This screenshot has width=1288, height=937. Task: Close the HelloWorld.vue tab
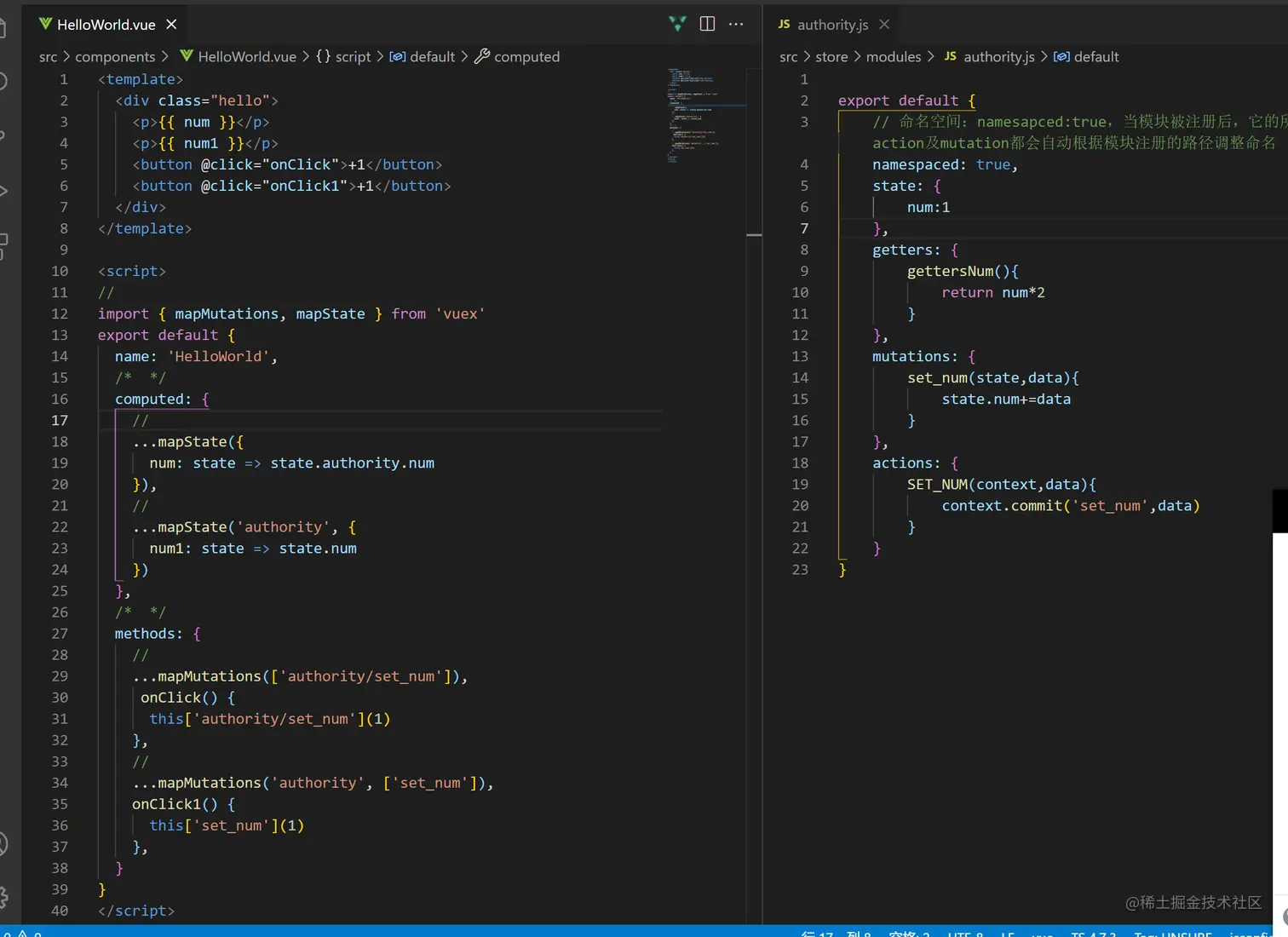tap(171, 24)
